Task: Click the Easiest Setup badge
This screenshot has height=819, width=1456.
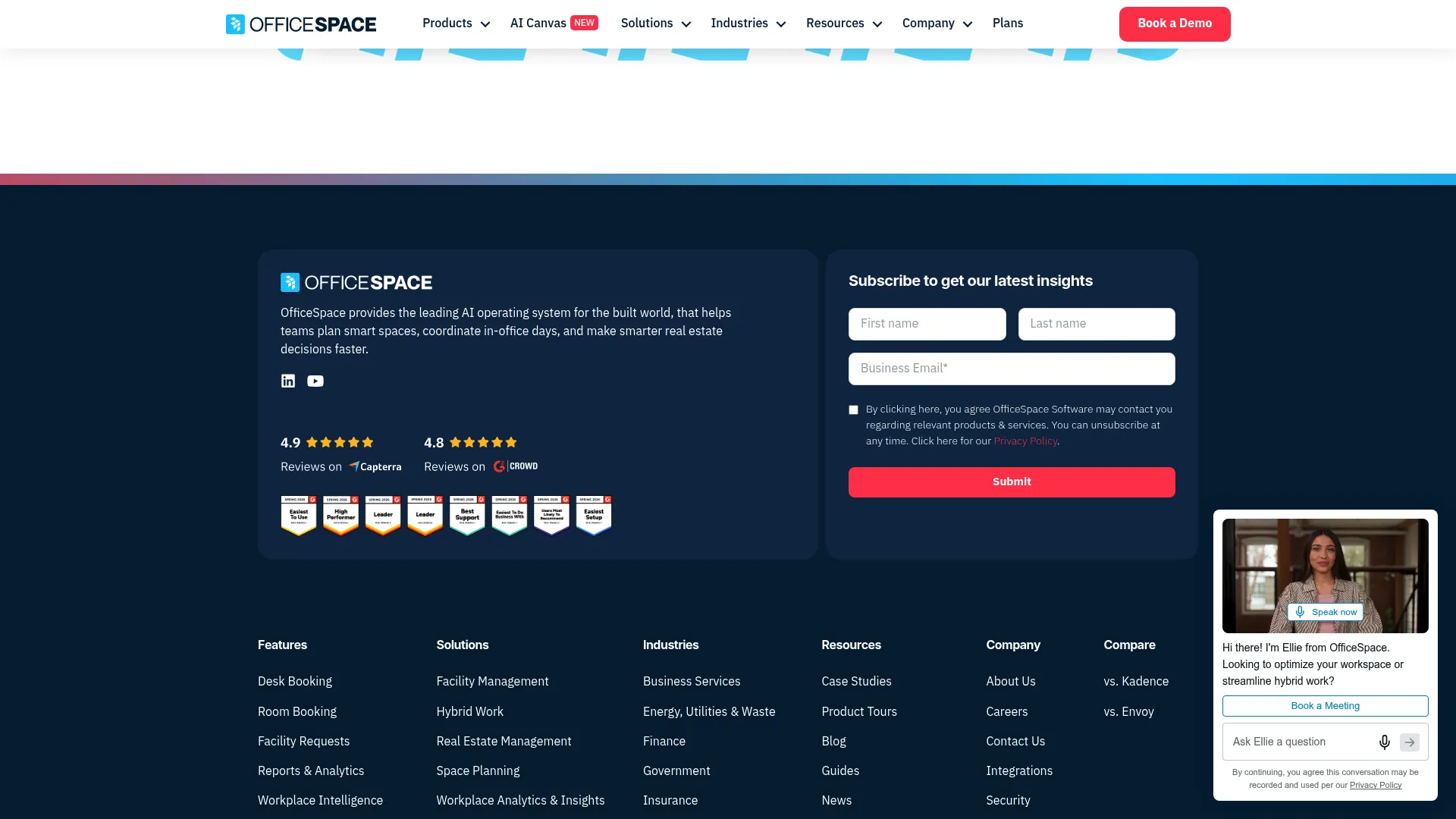Action: (x=594, y=516)
